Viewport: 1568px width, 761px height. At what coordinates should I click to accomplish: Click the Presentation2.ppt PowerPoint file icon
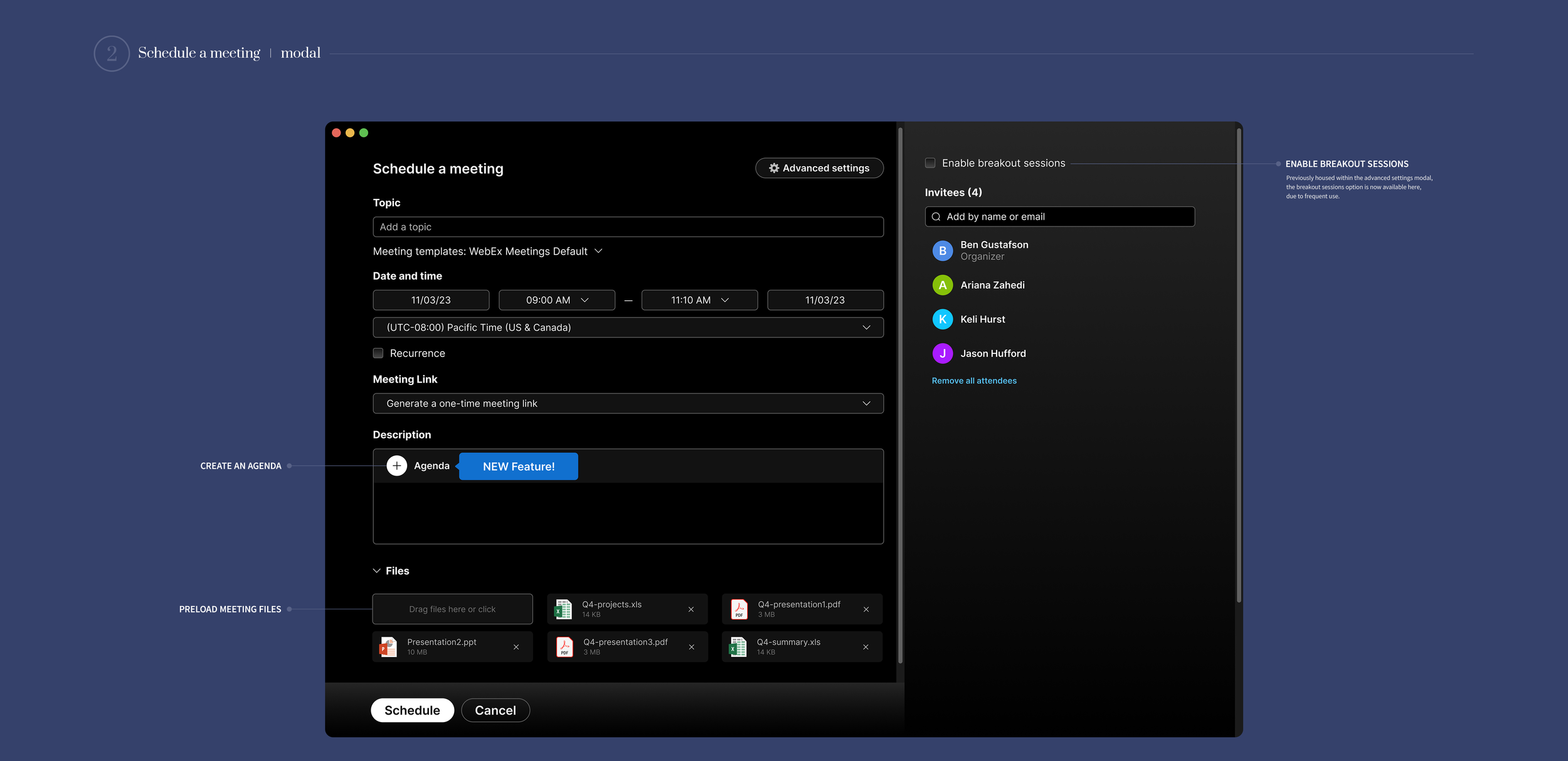(x=388, y=647)
